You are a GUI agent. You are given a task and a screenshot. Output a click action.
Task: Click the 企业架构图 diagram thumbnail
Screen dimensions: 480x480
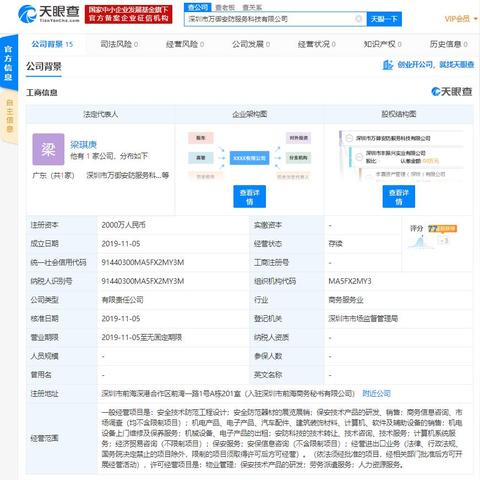(x=249, y=157)
